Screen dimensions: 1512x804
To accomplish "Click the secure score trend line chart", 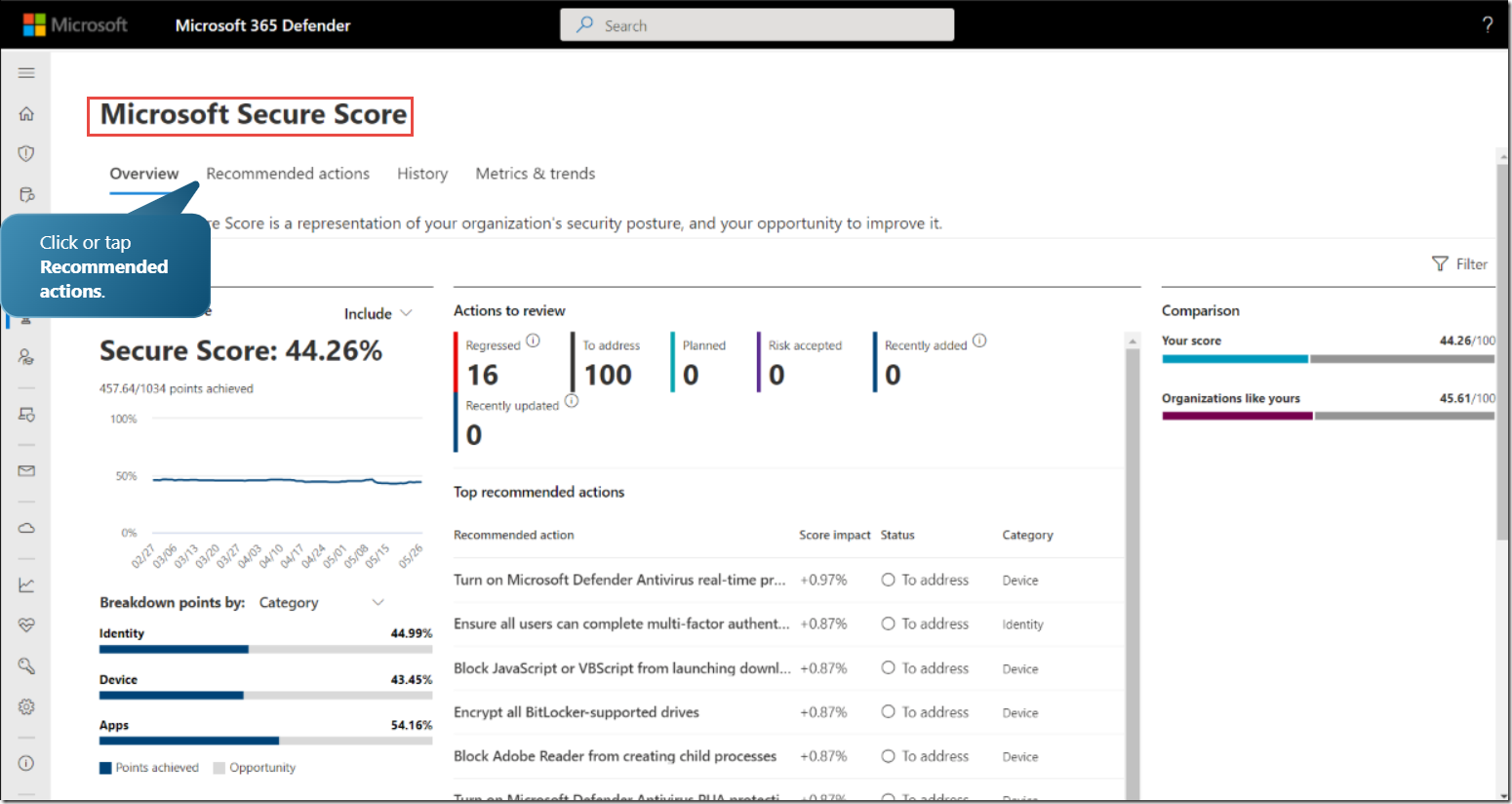I will (288, 480).
